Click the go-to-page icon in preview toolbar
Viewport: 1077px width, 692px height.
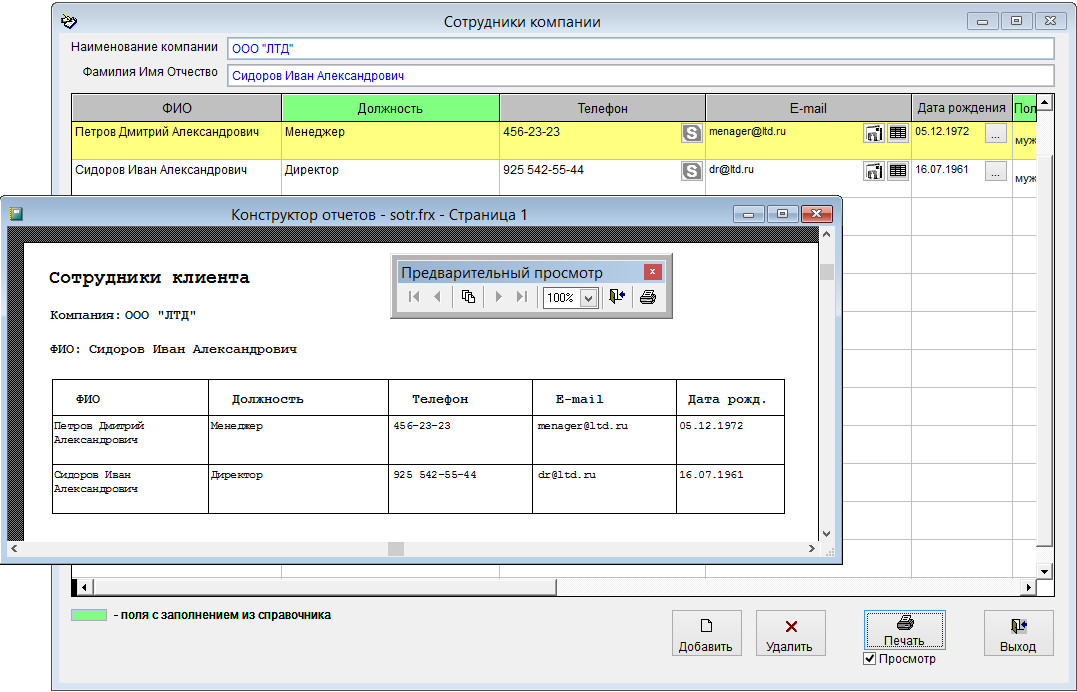tap(468, 297)
